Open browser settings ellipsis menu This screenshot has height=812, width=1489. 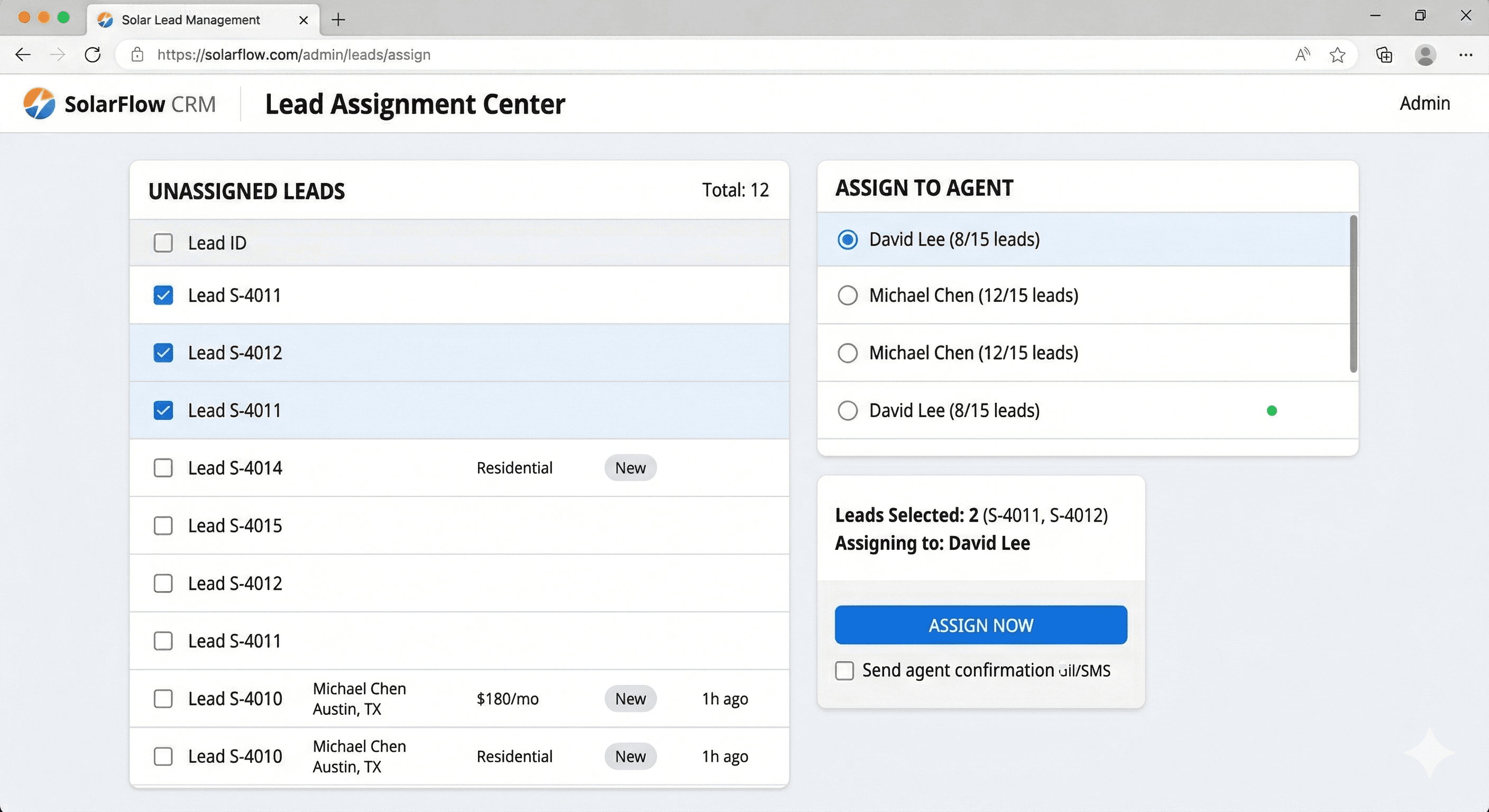pos(1465,55)
